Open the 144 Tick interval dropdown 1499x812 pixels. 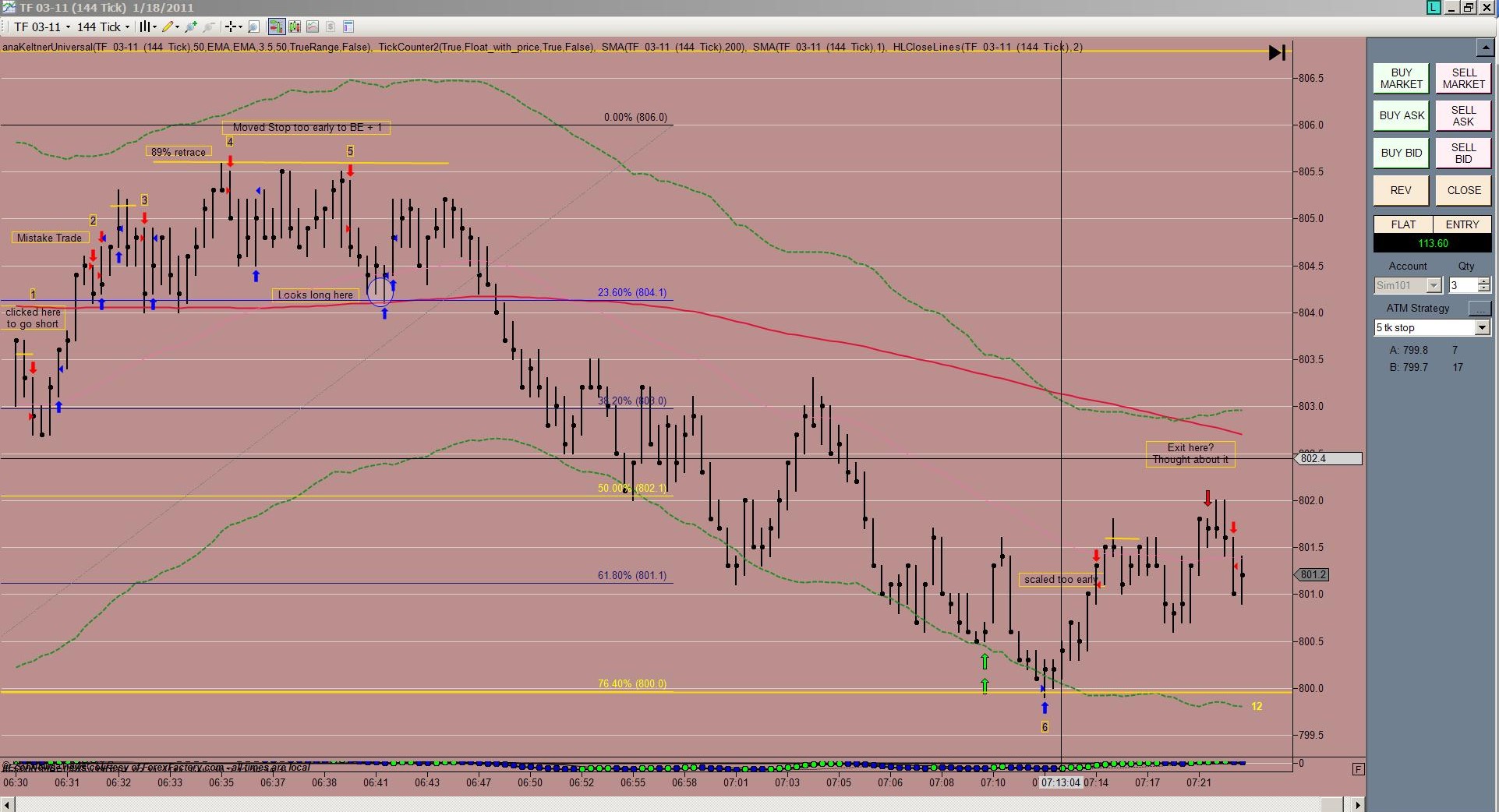104,26
